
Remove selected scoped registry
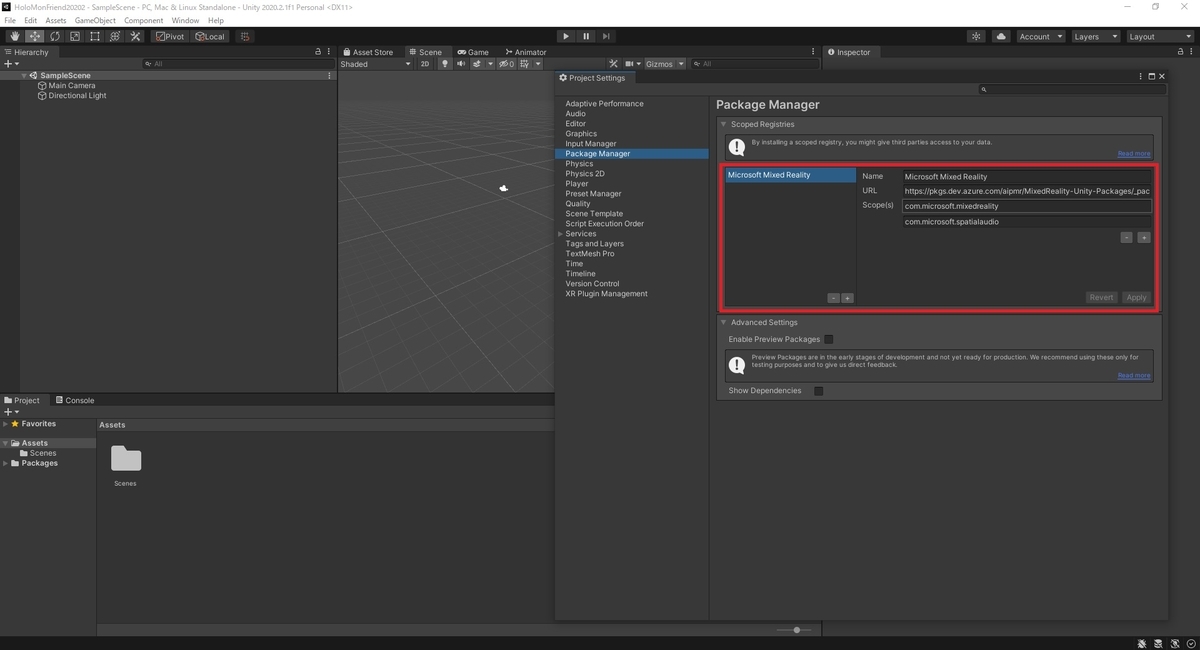point(833,298)
